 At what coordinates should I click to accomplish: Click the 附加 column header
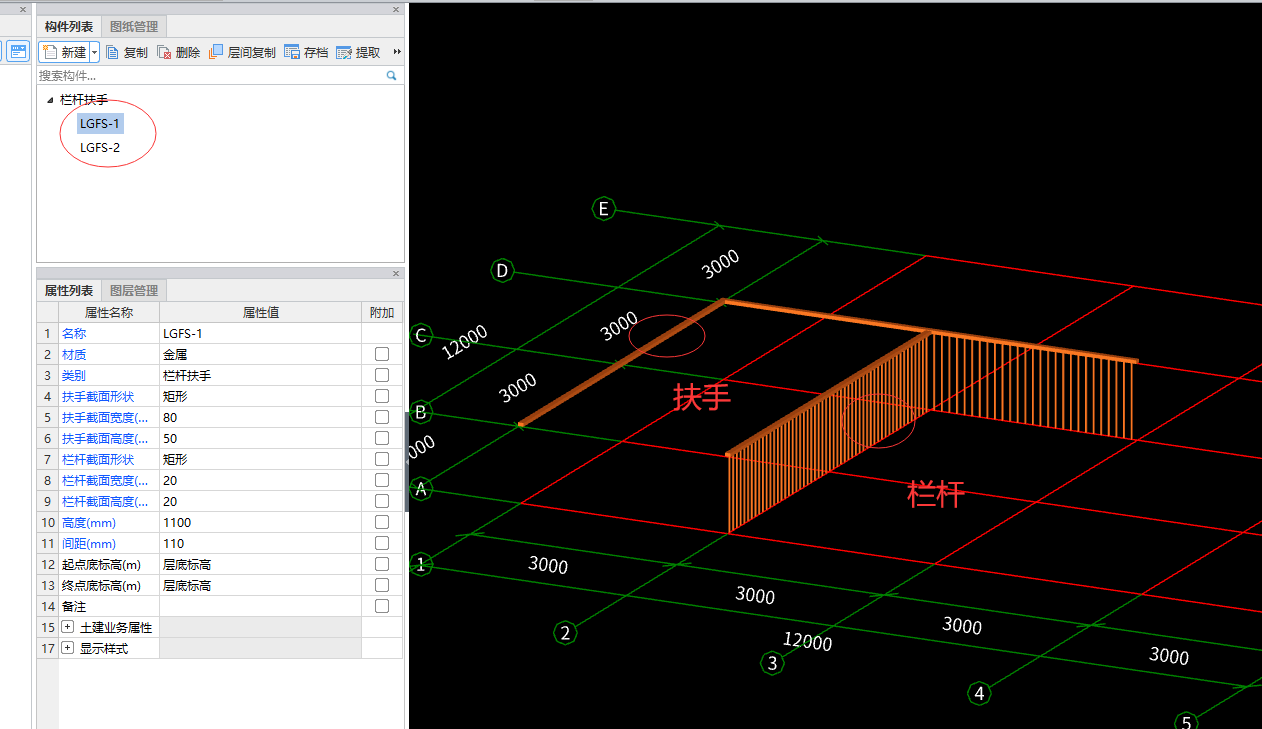click(x=382, y=312)
